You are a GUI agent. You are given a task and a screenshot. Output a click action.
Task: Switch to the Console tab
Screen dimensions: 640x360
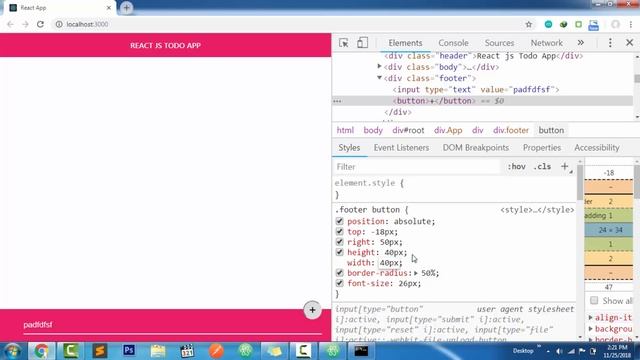[453, 43]
